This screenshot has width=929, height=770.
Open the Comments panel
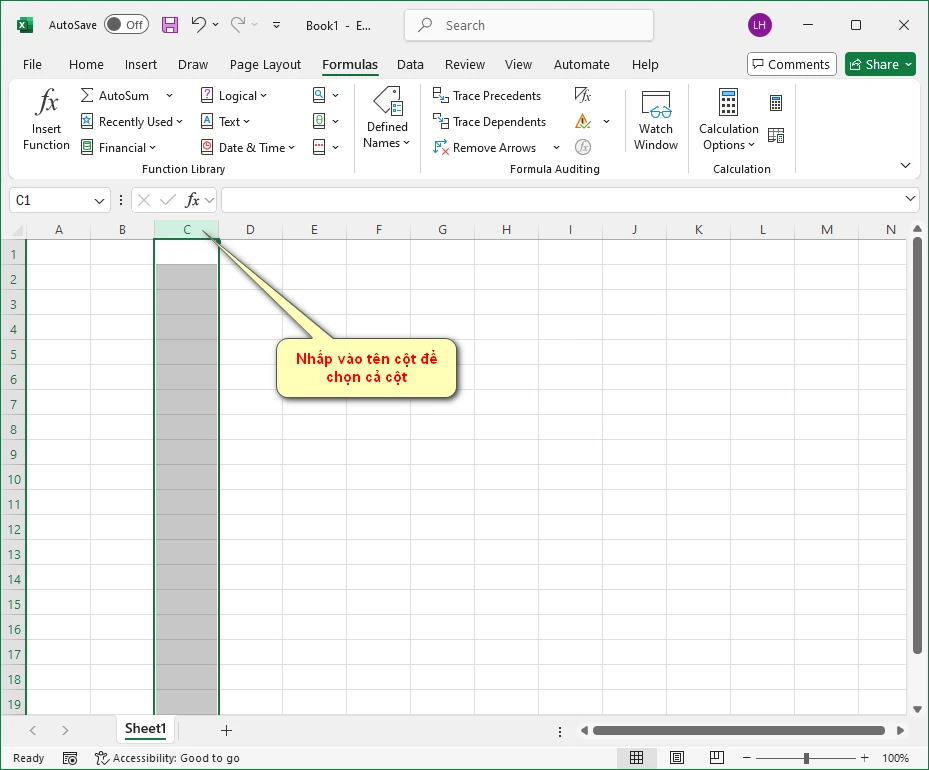pyautogui.click(x=791, y=63)
